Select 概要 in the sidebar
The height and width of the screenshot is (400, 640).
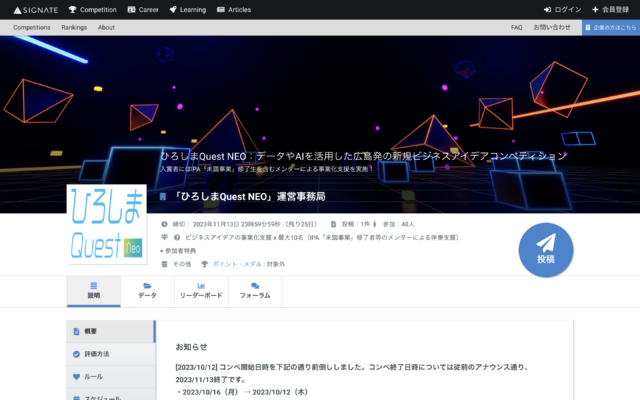coord(111,331)
